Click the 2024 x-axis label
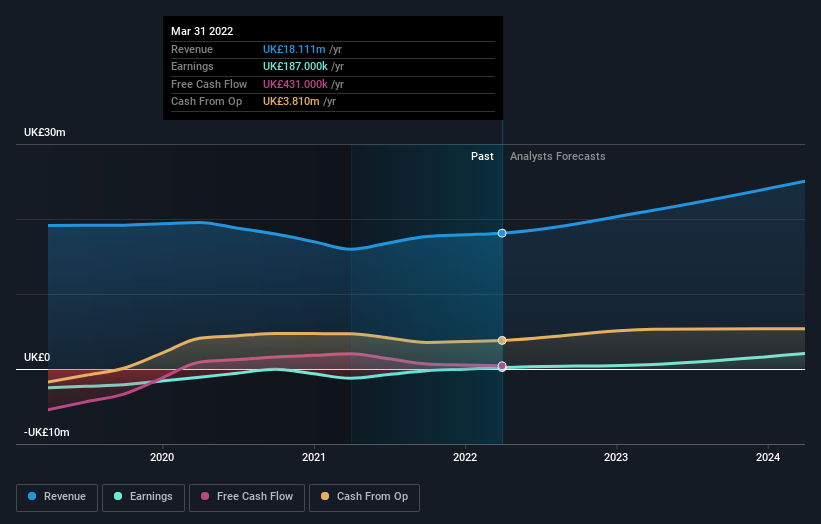The width and height of the screenshot is (821, 524). point(768,457)
